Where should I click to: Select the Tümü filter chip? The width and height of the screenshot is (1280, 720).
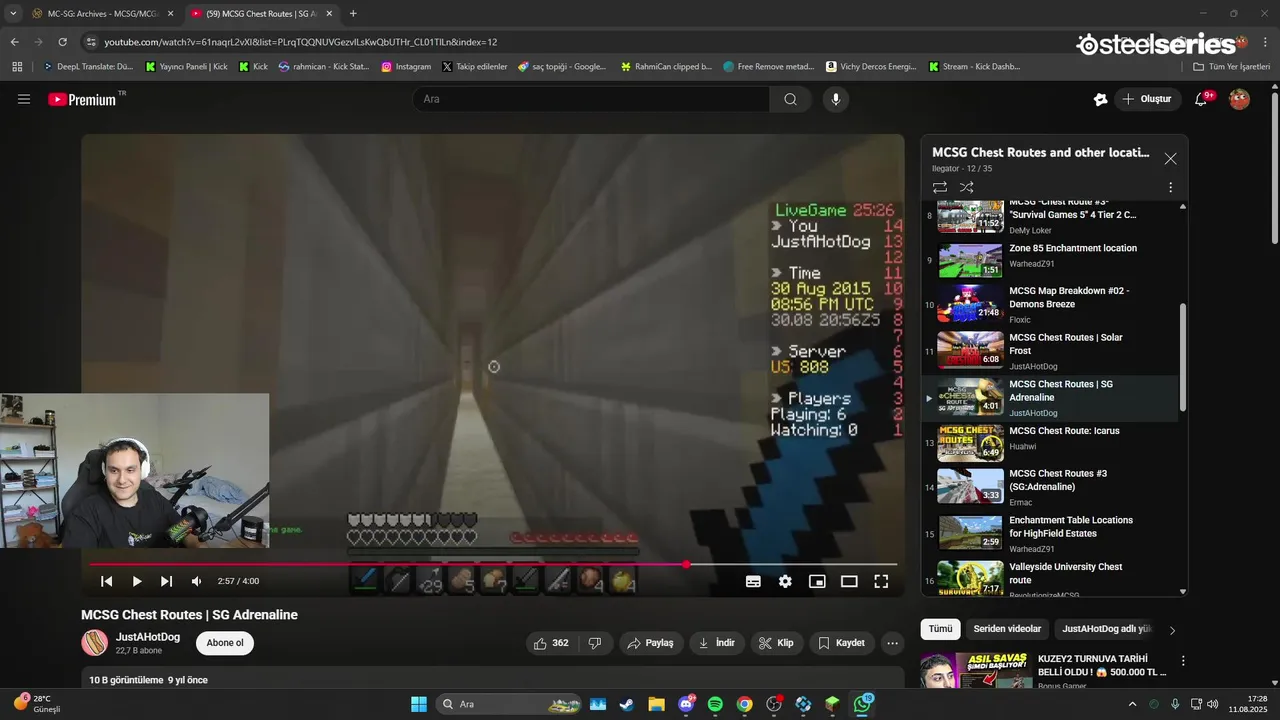940,629
